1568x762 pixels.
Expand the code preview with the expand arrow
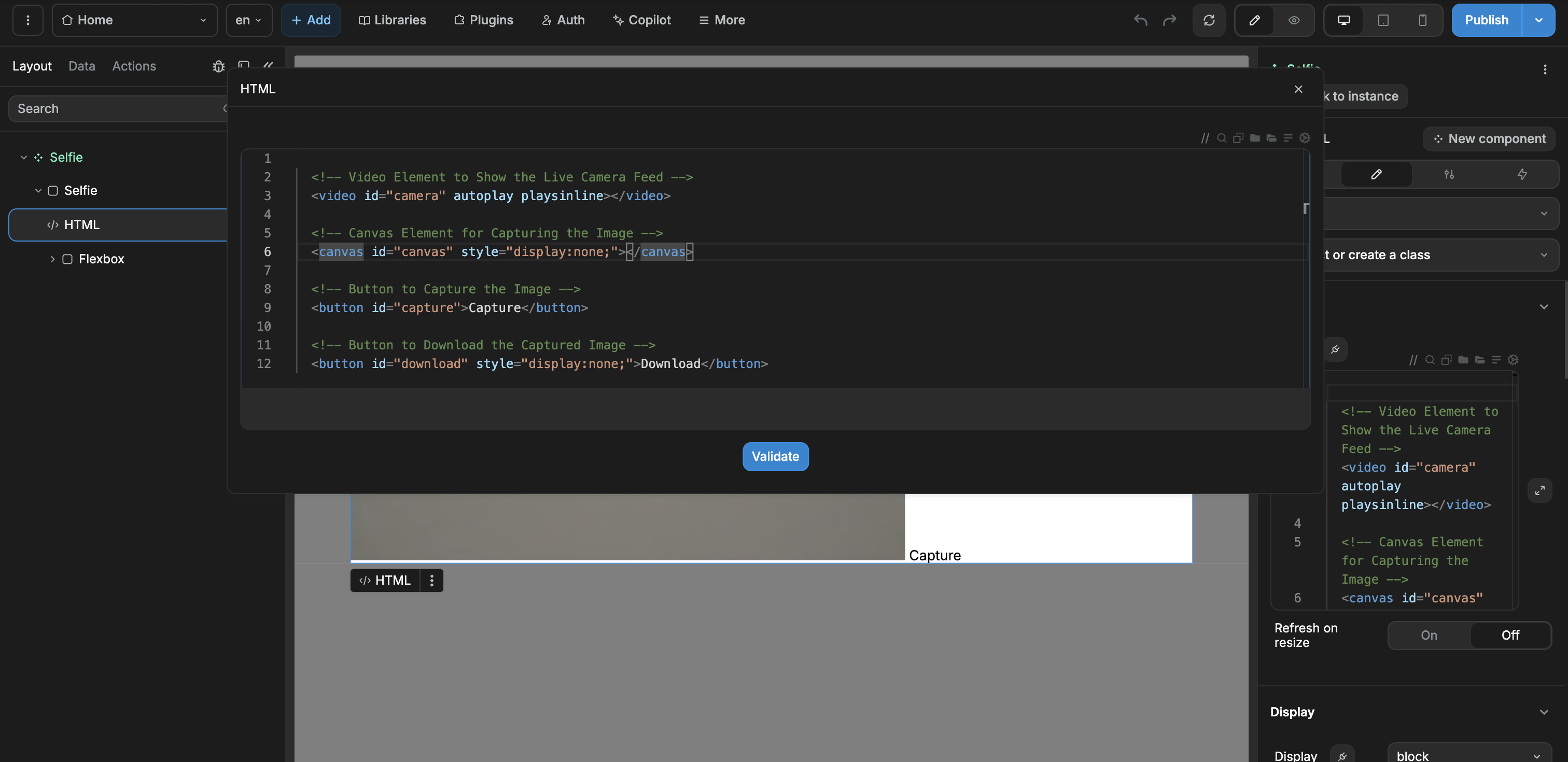pyautogui.click(x=1541, y=490)
